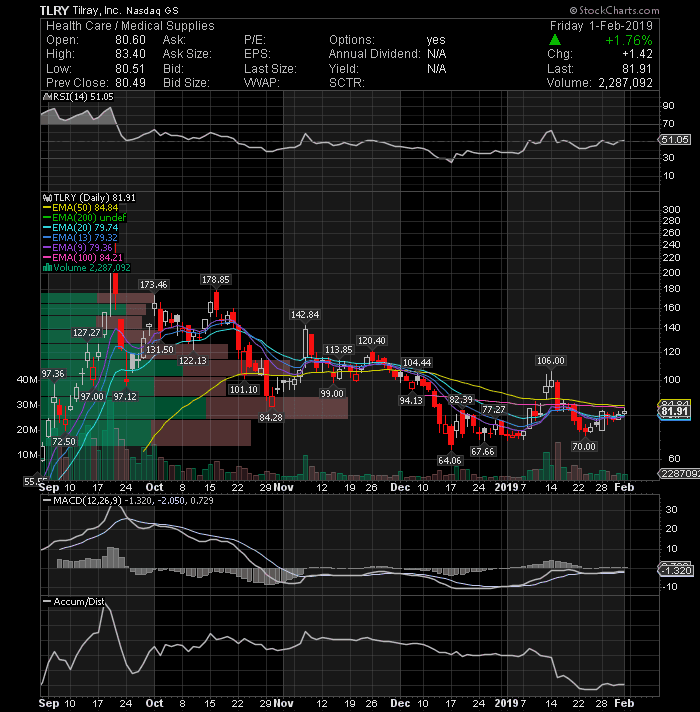Click the Tilray, Inc. company name

[x=97, y=10]
